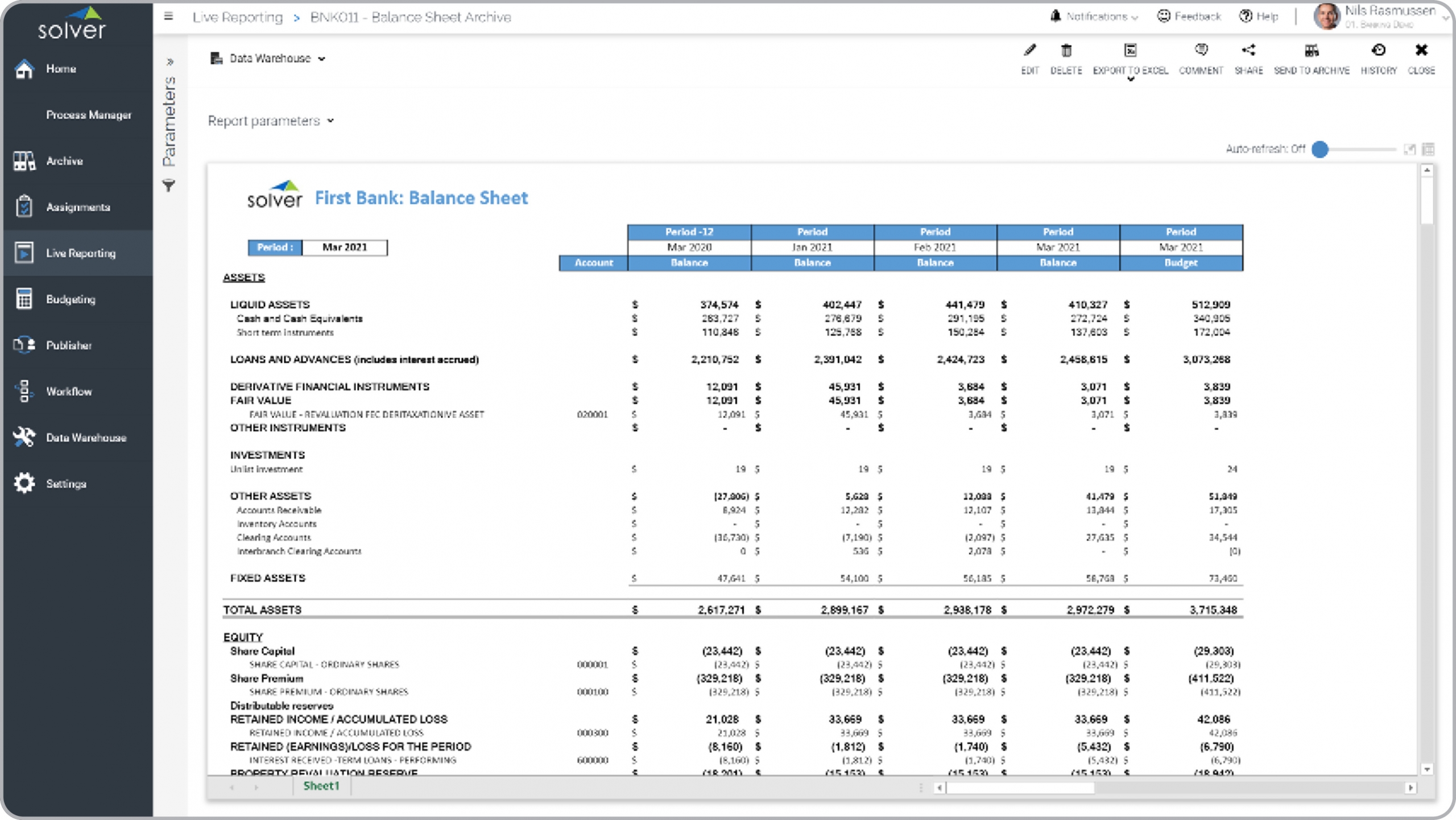Image resolution: width=1456 pixels, height=820 pixels.
Task: Expand the Report parameters section
Action: click(271, 121)
